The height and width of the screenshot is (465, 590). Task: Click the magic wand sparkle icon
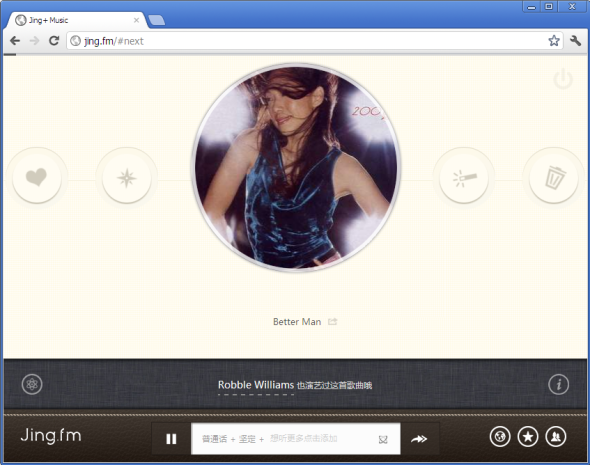point(464,178)
